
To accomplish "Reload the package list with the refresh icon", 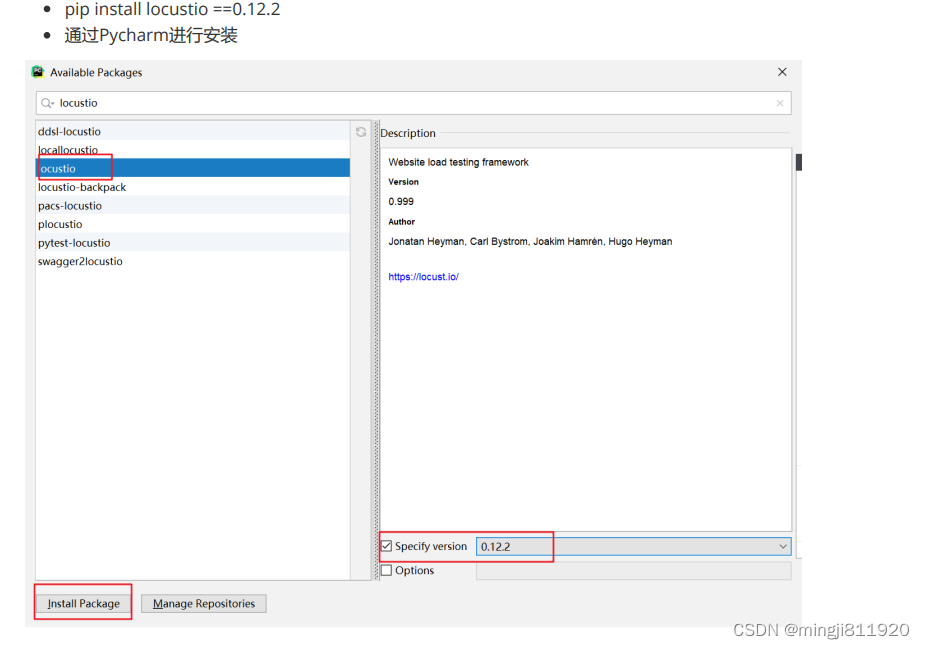I will 361,132.
